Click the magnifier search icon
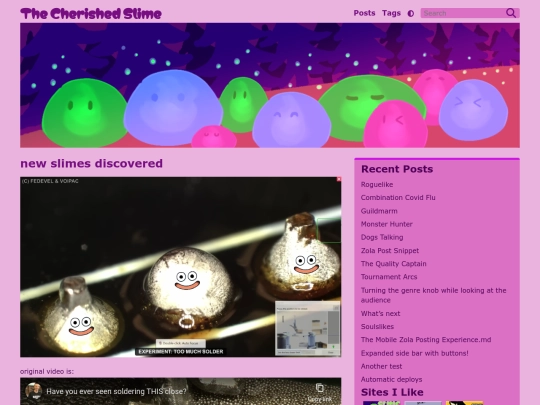Image resolution: width=540 pixels, height=405 pixels. coord(511,13)
